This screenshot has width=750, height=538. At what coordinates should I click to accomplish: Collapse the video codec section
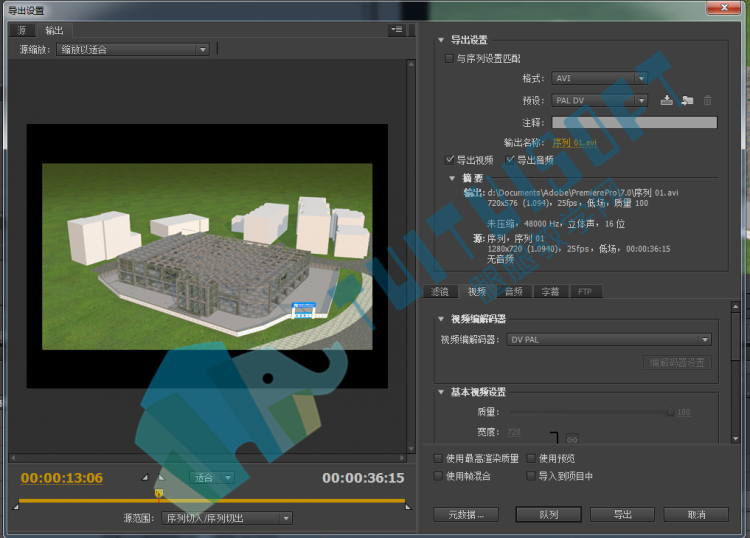pos(441,319)
